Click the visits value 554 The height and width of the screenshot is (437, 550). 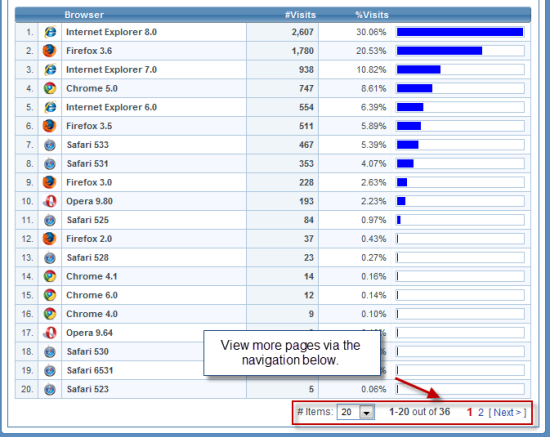[x=306, y=107]
